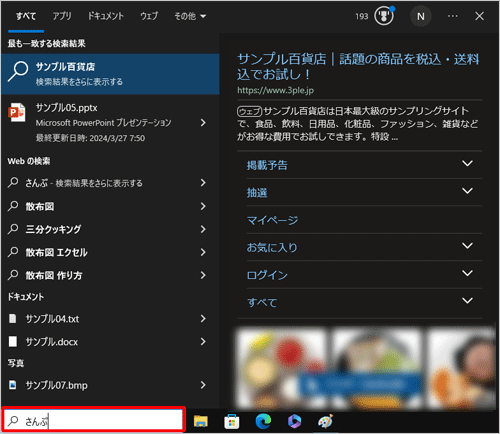The image size is (500, 434).
Task: Select best match サンプル百貨店
Action: click(x=110, y=74)
